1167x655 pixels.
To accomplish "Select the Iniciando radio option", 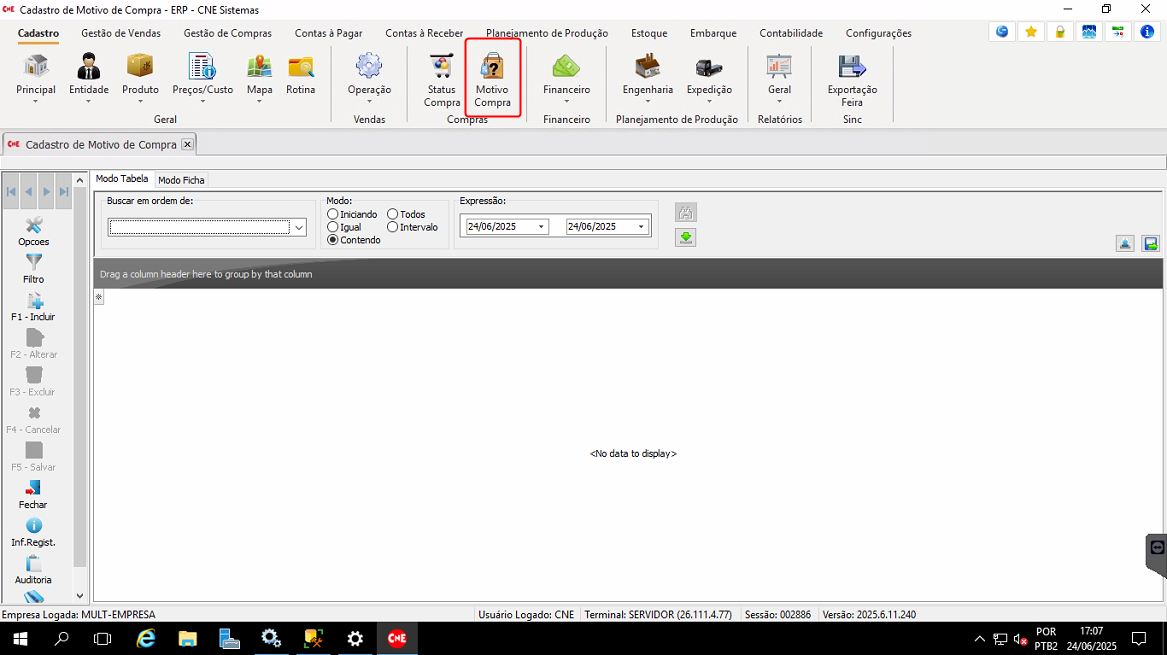I will pyautogui.click(x=334, y=214).
